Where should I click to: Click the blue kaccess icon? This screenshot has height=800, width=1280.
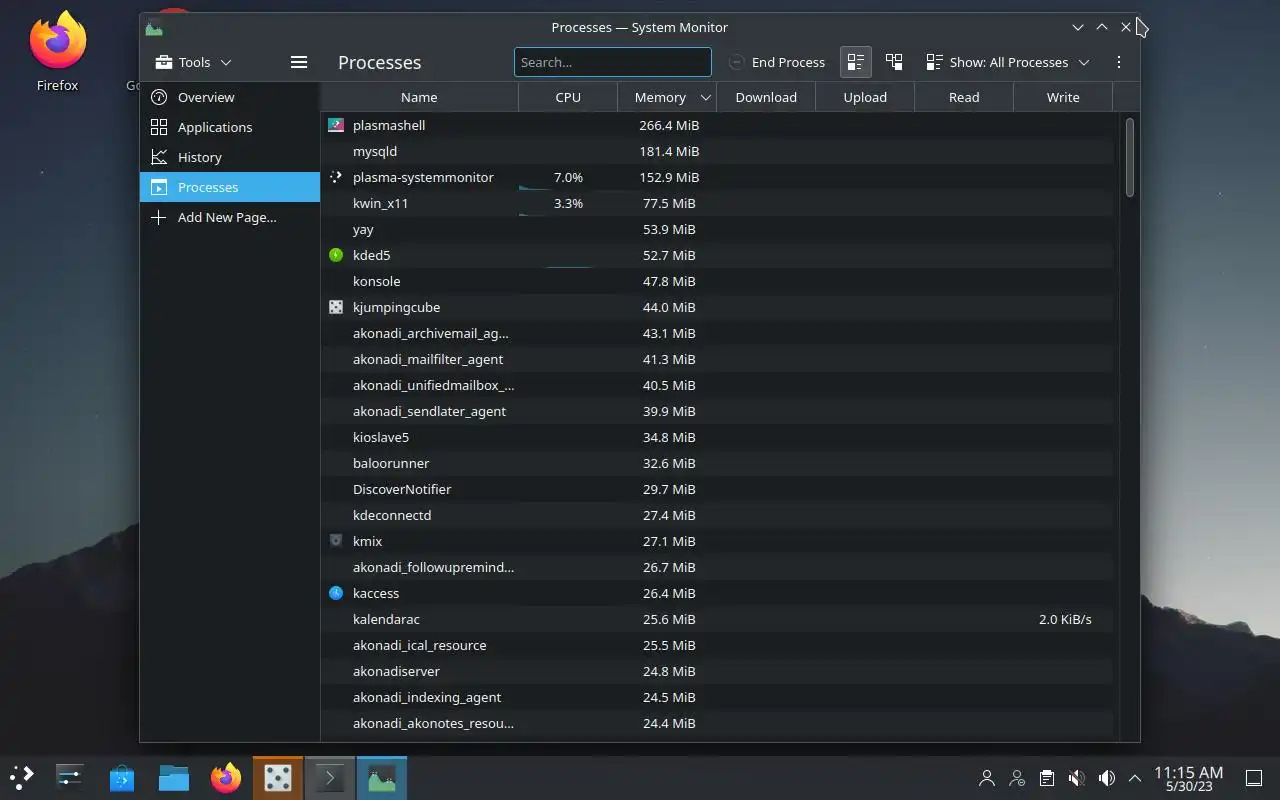click(x=336, y=593)
